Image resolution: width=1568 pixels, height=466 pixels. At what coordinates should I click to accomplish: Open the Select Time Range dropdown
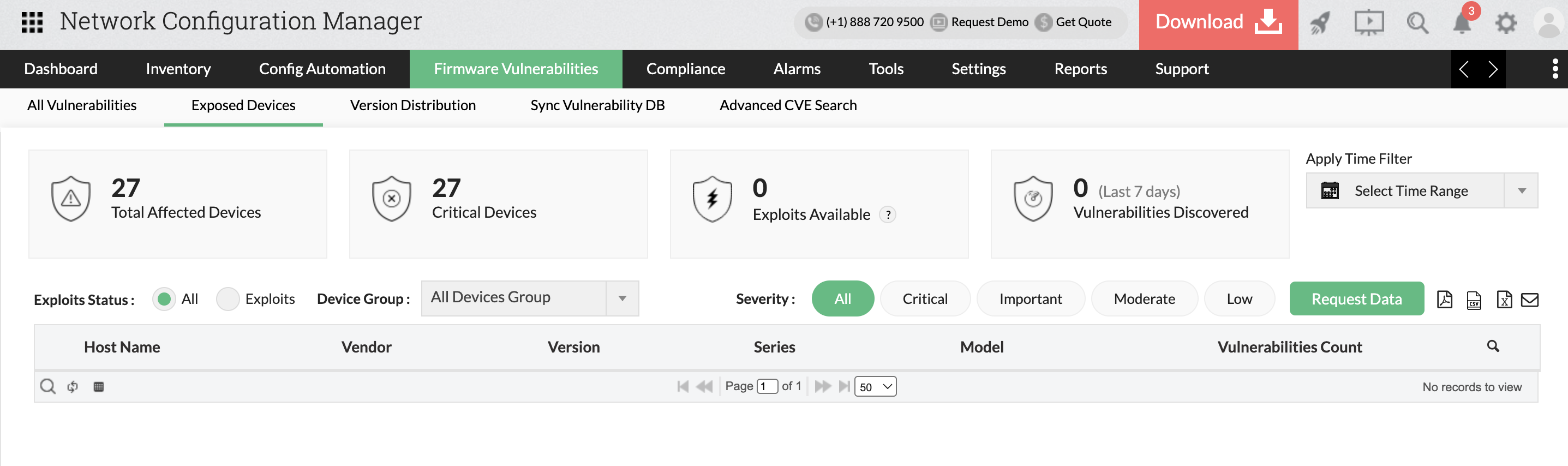pyautogui.click(x=1421, y=190)
